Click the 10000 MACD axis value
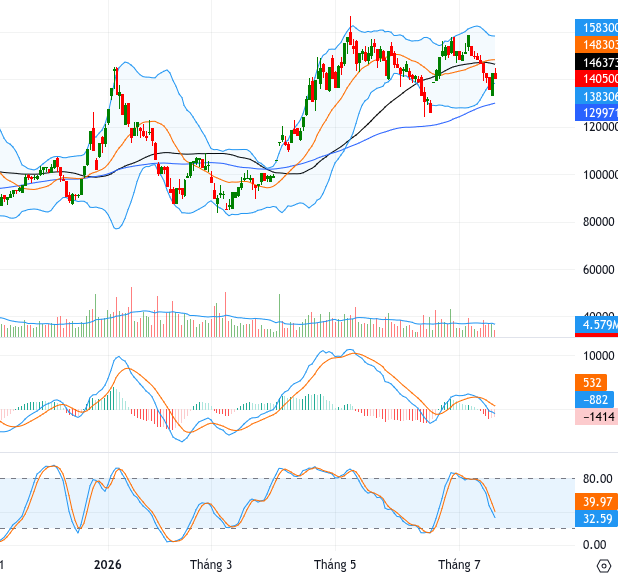 599,356
